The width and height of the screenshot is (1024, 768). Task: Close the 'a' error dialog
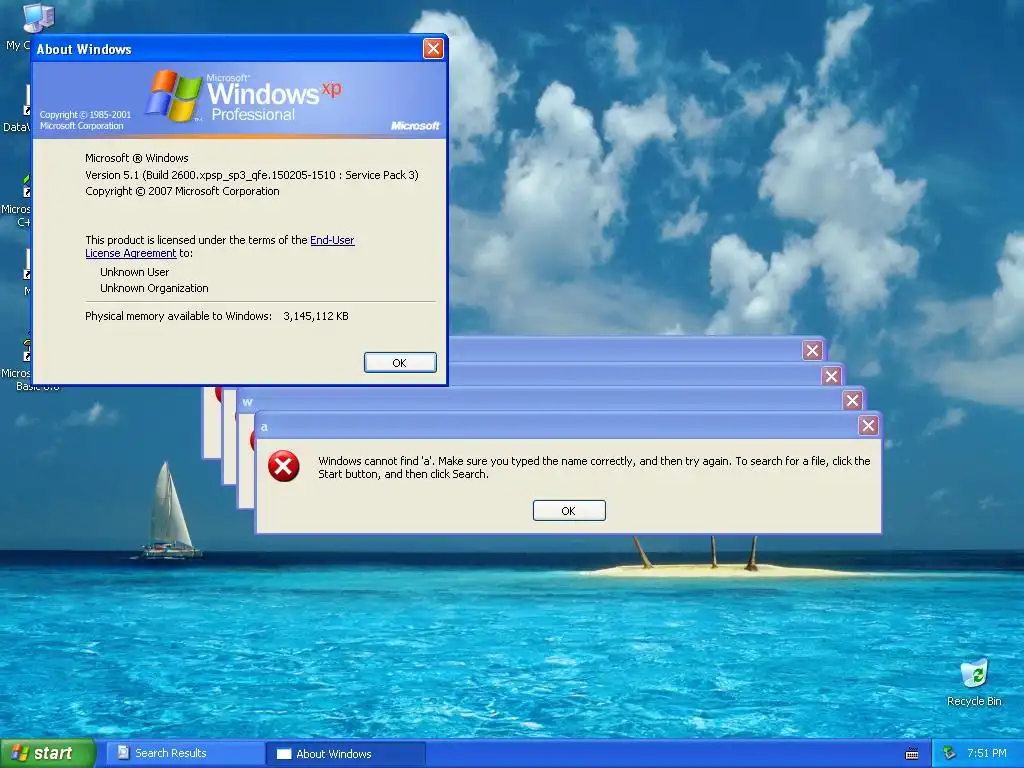[x=868, y=426]
